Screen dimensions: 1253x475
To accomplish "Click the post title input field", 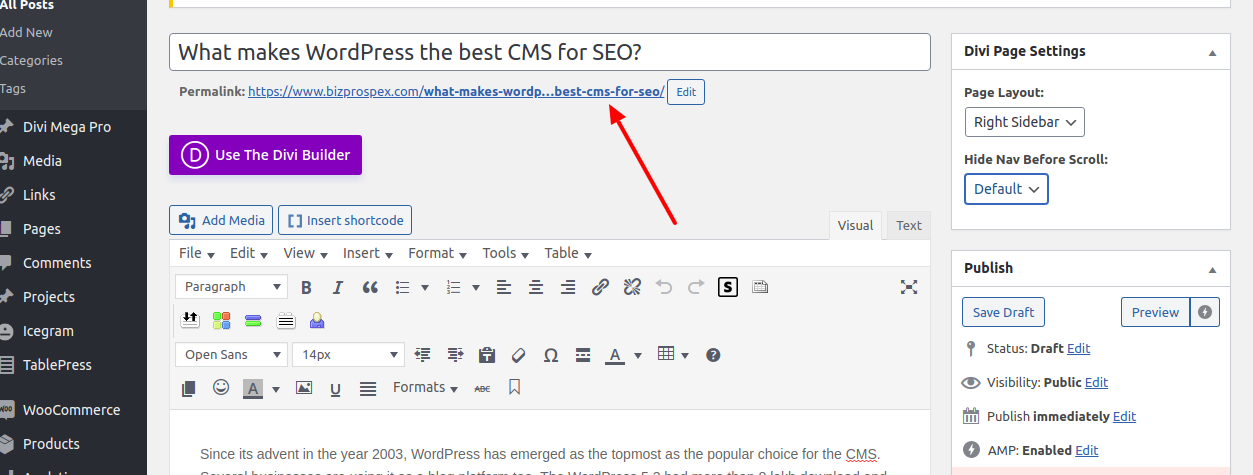I will (x=550, y=52).
